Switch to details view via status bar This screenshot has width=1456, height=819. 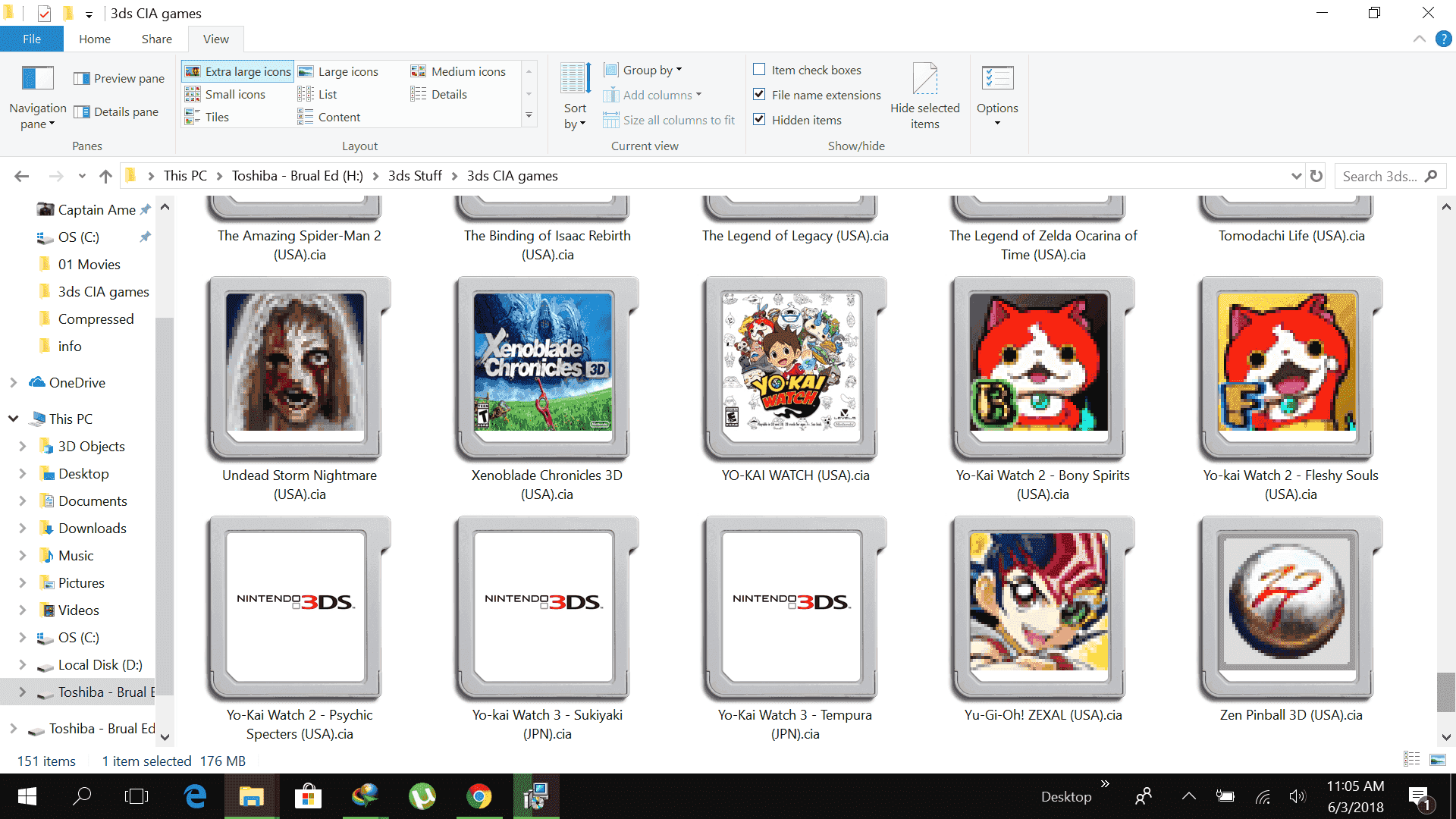pos(1411,759)
